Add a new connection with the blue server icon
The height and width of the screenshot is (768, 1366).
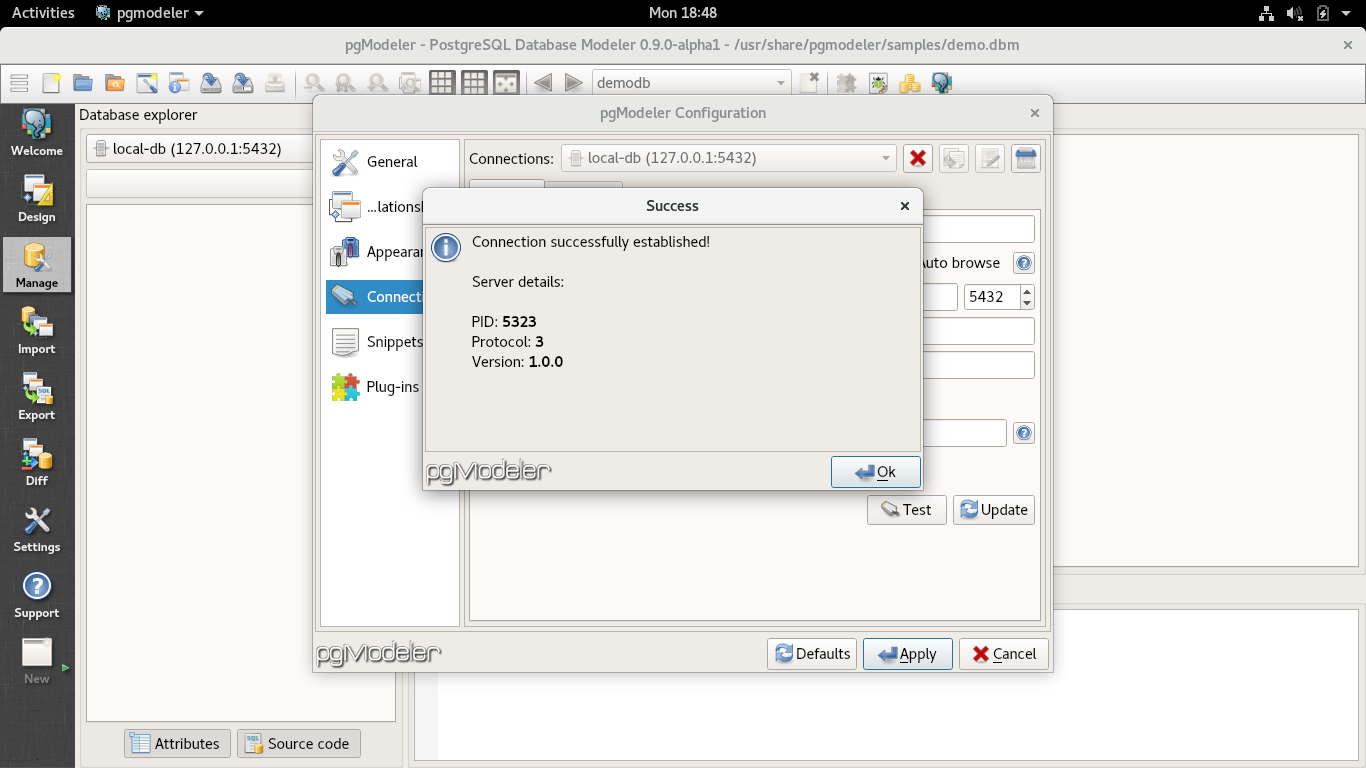pyautogui.click(x=1025, y=158)
